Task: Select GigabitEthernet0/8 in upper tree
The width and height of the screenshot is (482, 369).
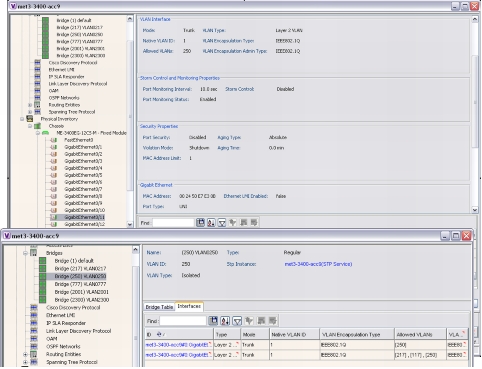Action: [83, 196]
